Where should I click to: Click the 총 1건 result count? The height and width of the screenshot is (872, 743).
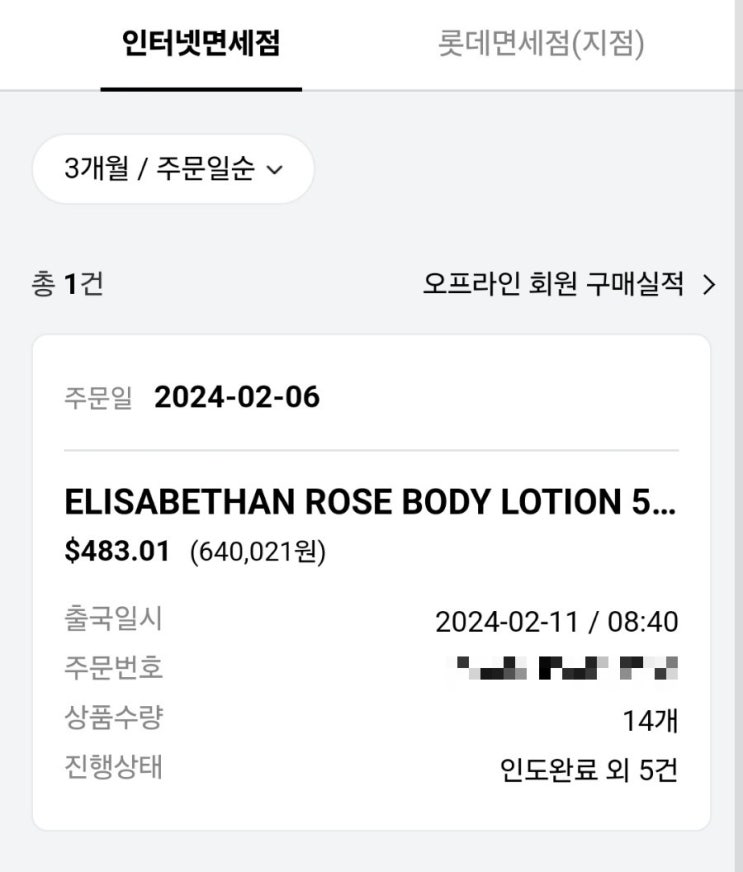[67, 285]
